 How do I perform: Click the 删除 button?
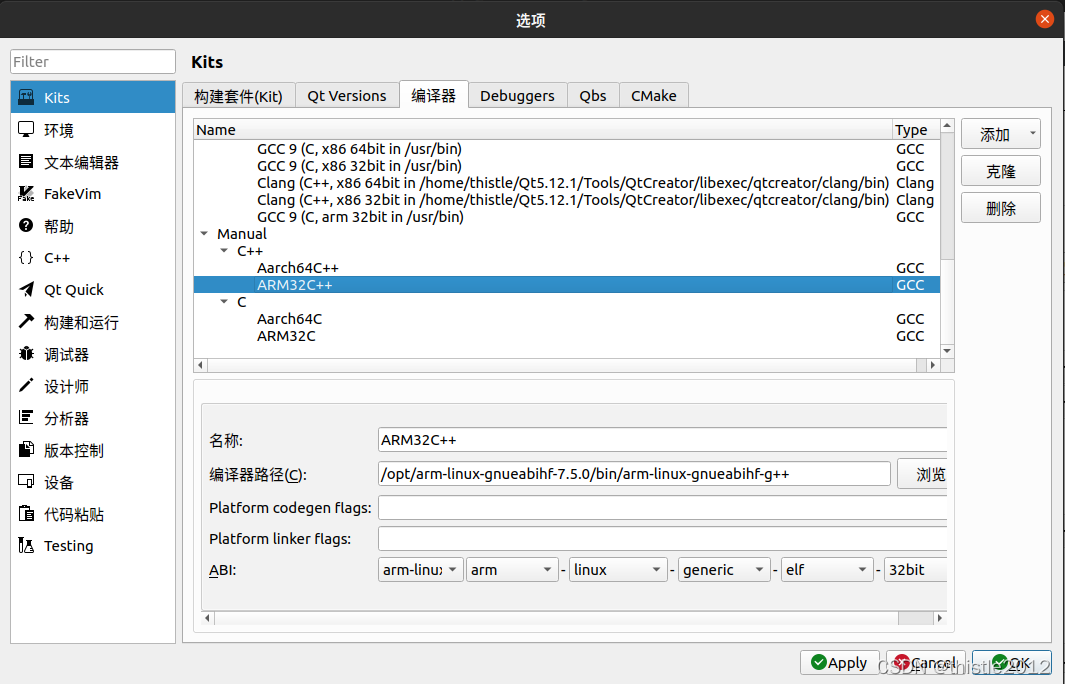click(1000, 208)
